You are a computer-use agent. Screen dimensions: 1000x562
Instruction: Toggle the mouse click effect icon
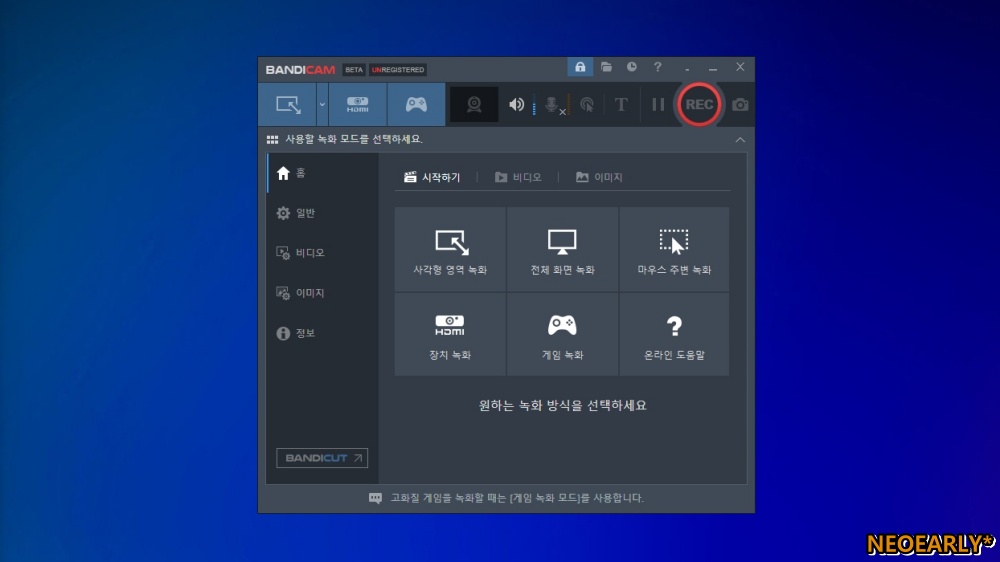click(587, 105)
